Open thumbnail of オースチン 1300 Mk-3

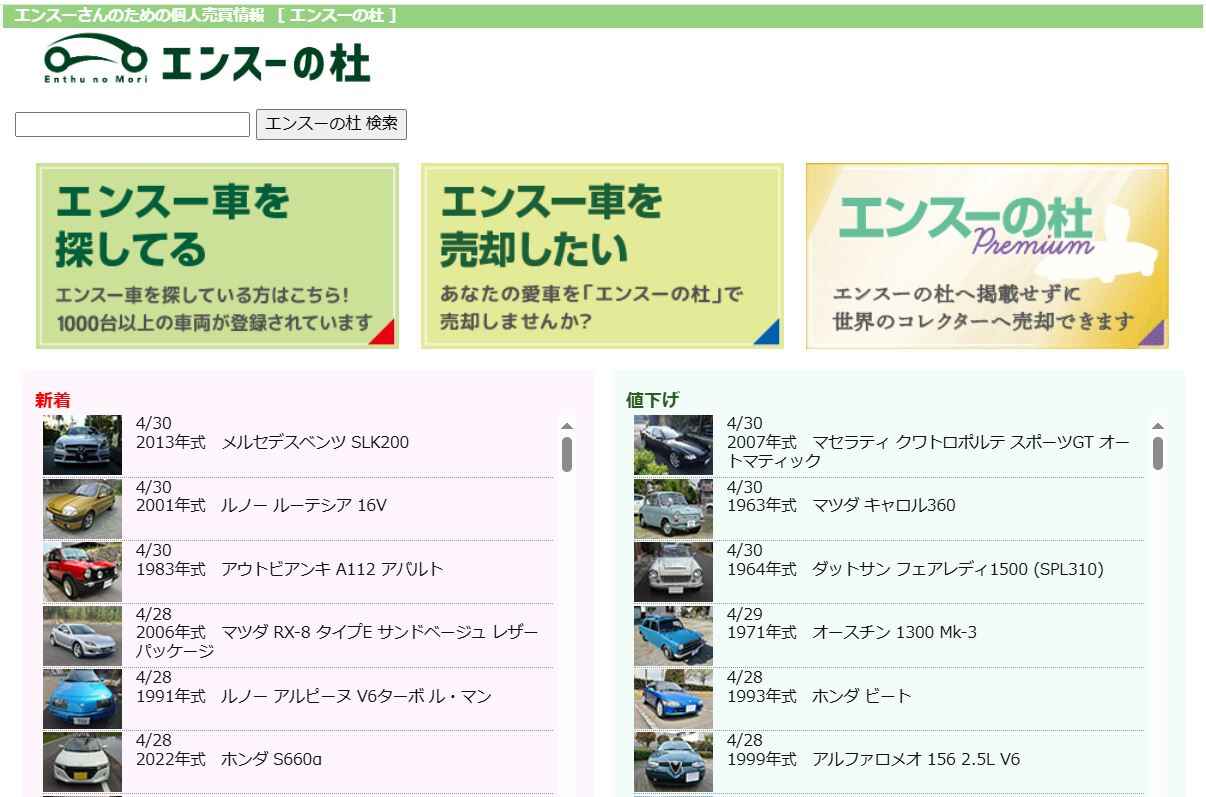click(673, 635)
